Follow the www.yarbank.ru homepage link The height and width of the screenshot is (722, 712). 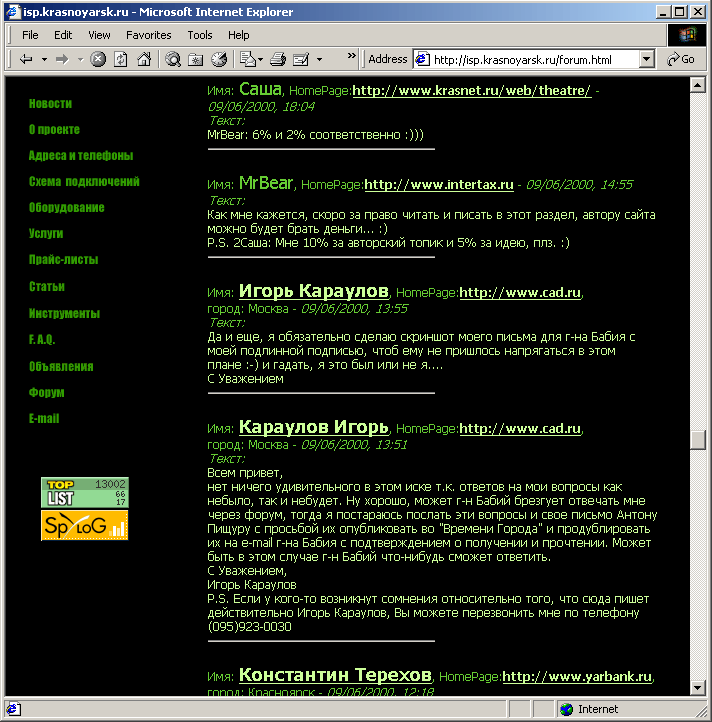click(x=577, y=676)
